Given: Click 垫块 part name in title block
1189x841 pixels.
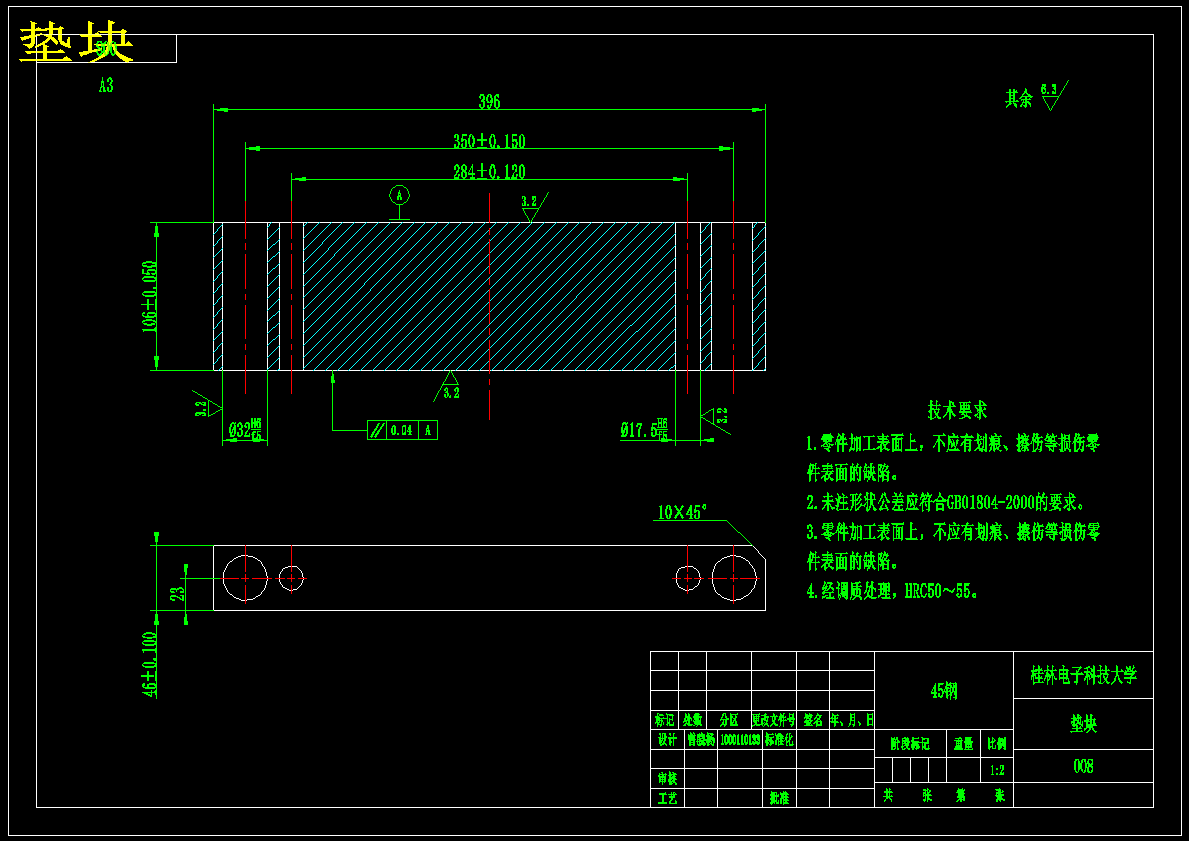Looking at the screenshot, I should pos(1084,724).
